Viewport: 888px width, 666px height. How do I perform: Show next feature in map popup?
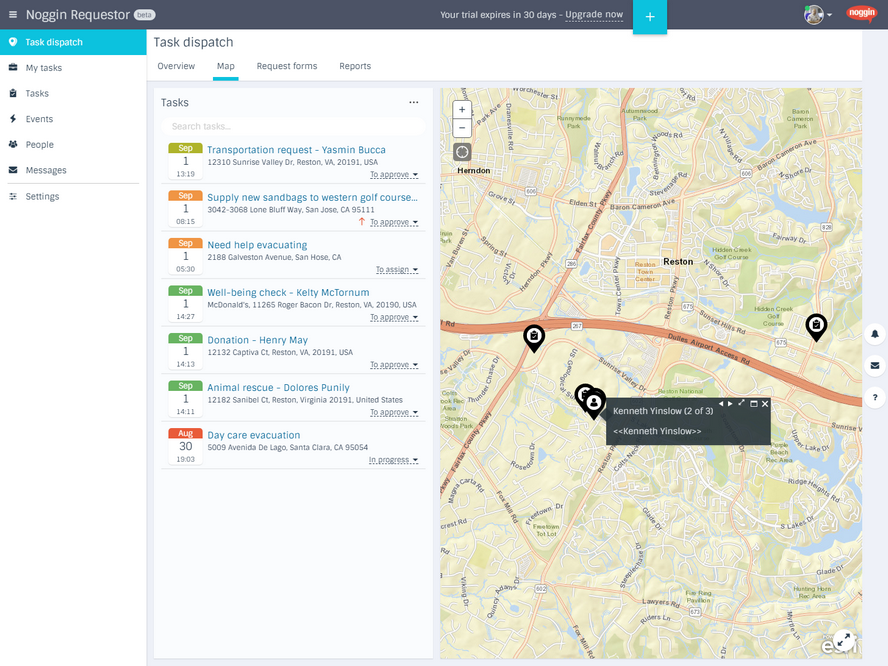pos(730,404)
